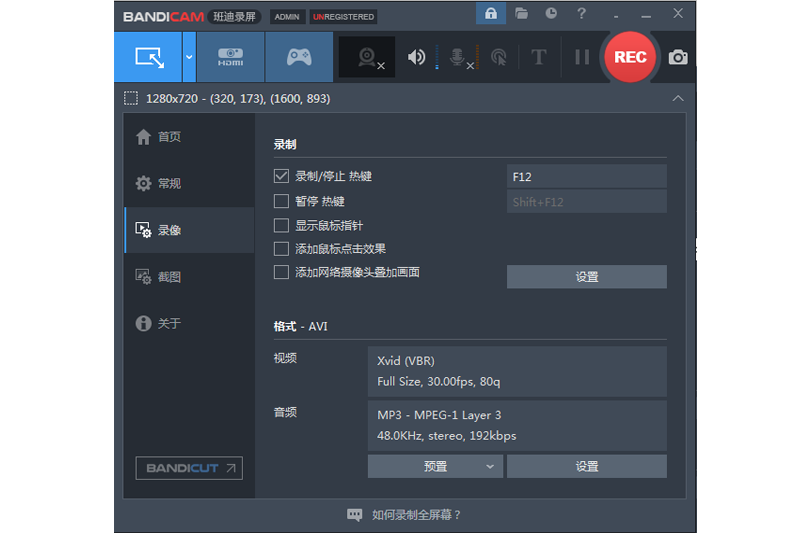Uncheck the 录制/停止 热键 checkbox

click(281, 176)
